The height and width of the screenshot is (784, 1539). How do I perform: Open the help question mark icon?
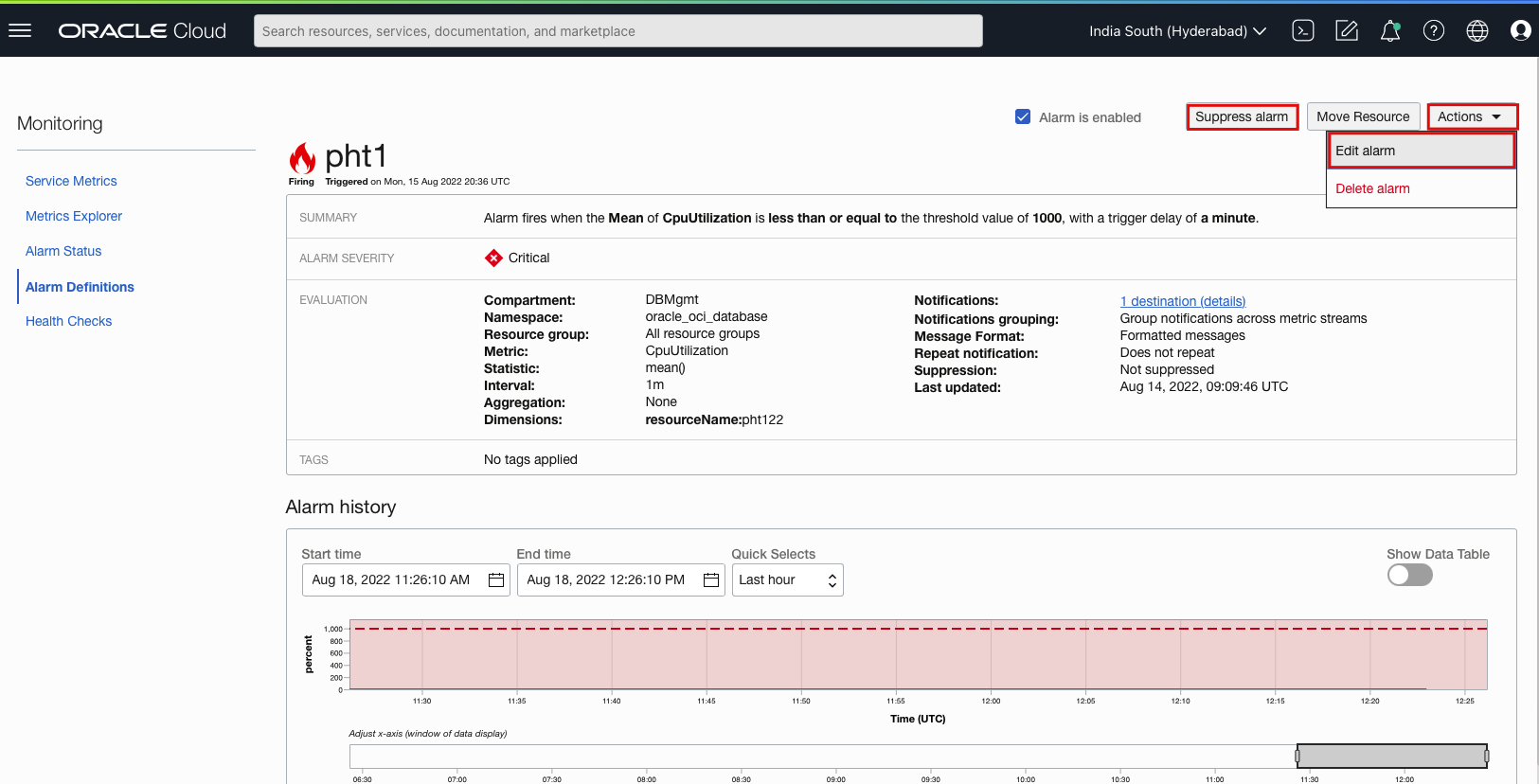[1434, 30]
